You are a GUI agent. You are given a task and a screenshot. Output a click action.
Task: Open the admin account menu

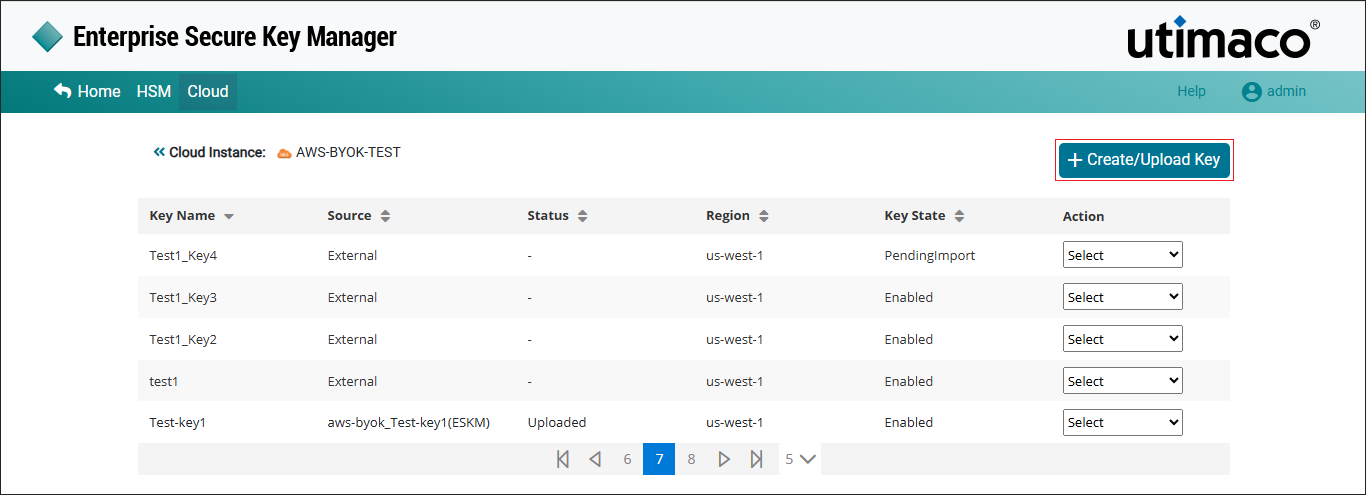1274,91
